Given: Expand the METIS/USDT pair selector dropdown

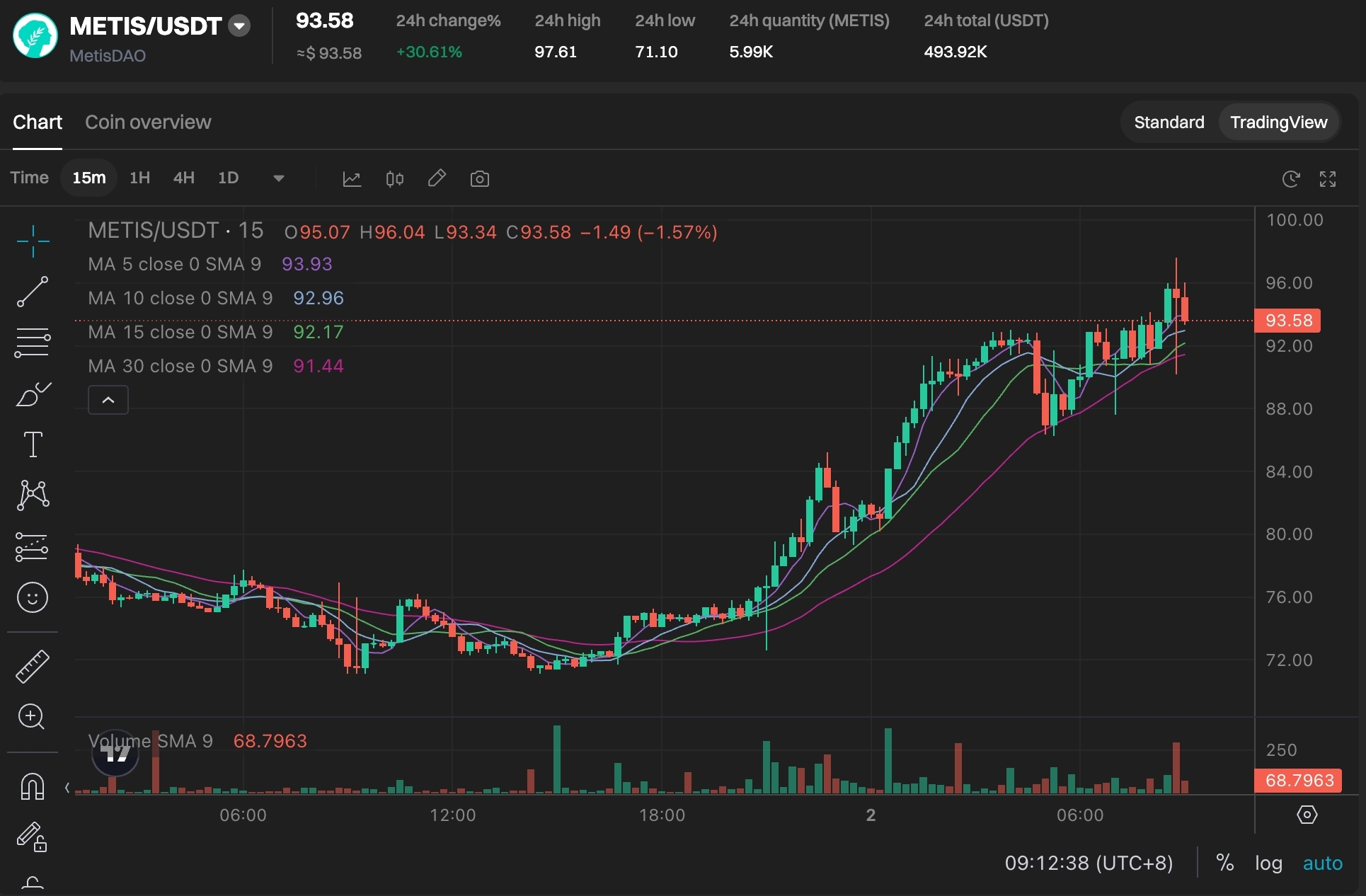Looking at the screenshot, I should tap(240, 26).
